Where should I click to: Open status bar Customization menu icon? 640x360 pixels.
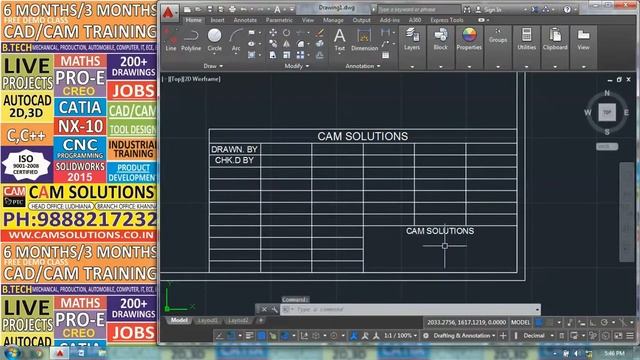pos(630,336)
